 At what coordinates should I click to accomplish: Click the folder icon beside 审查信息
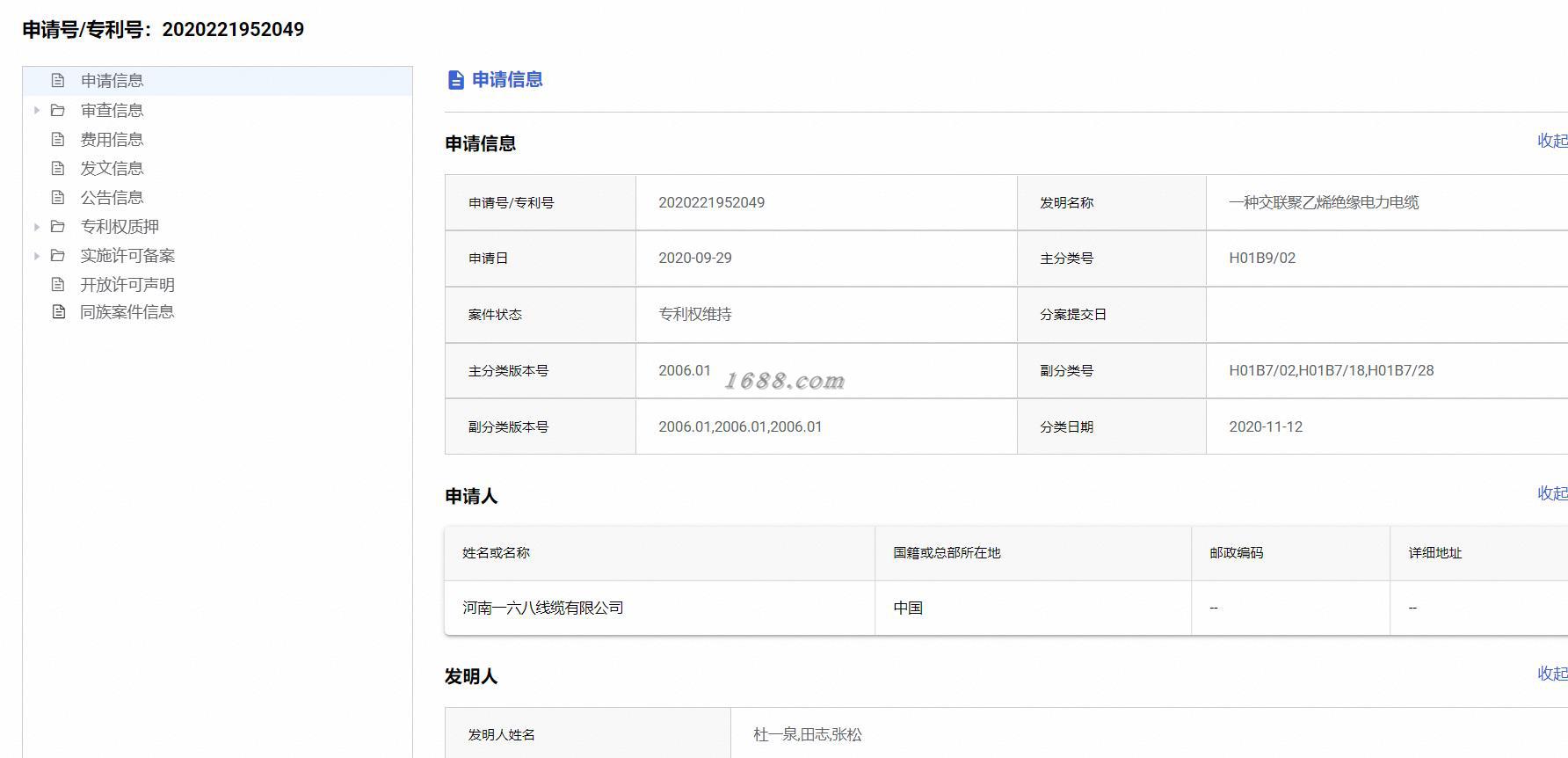click(x=58, y=110)
